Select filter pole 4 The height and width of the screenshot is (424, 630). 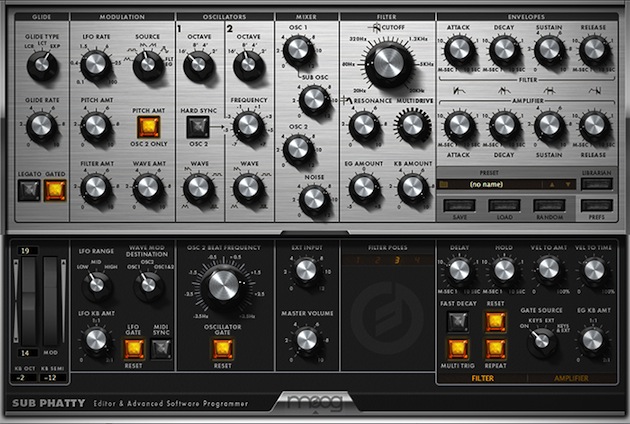[417, 260]
